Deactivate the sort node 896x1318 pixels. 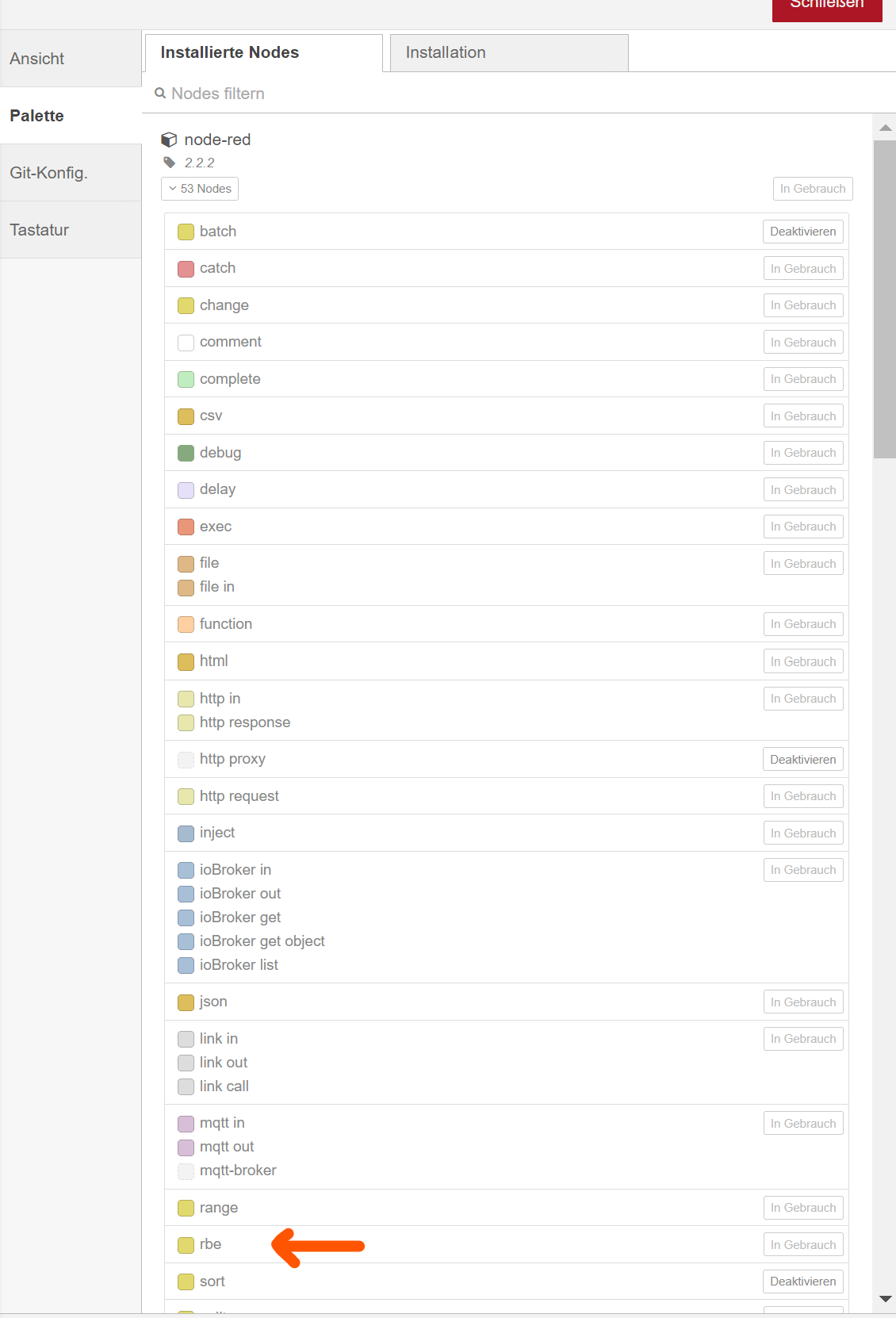pyautogui.click(x=802, y=1282)
